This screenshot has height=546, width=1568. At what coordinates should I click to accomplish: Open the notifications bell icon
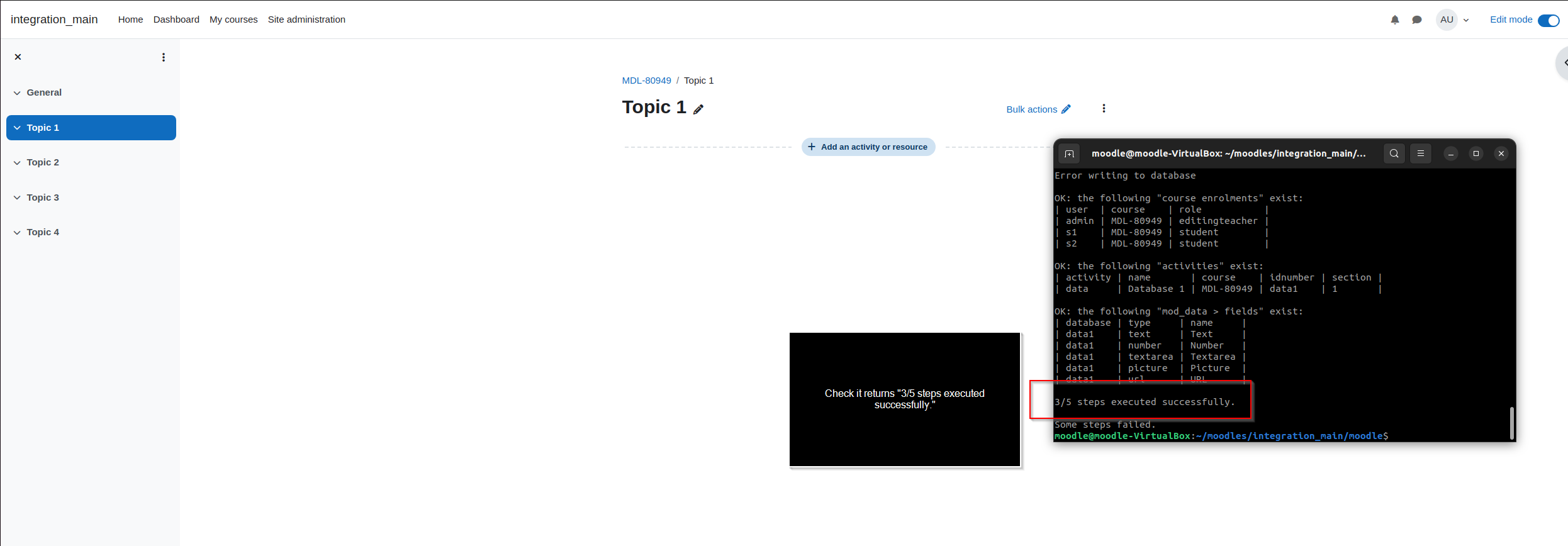[x=1395, y=19]
